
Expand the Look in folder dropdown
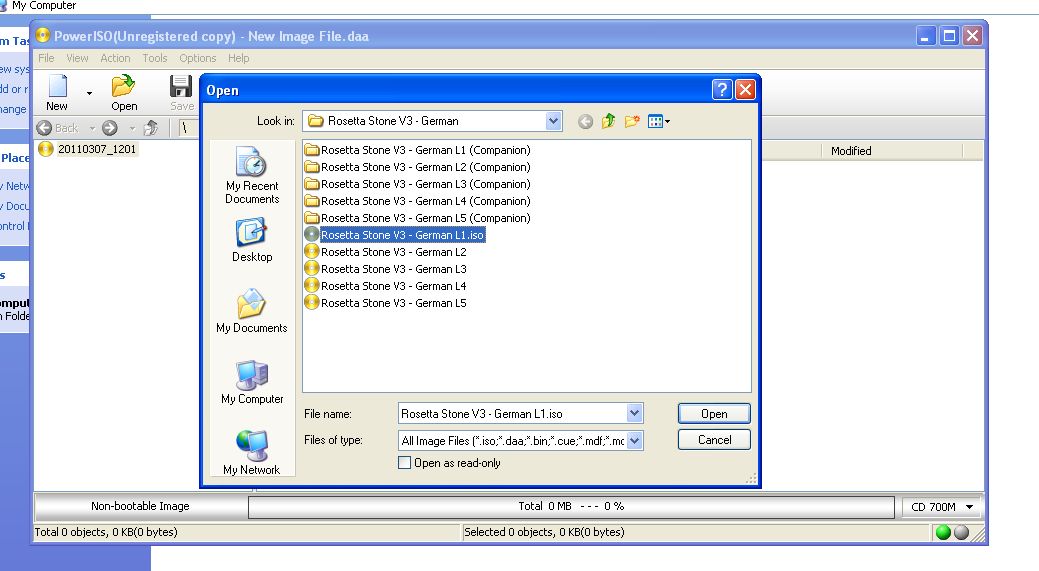pyautogui.click(x=553, y=121)
